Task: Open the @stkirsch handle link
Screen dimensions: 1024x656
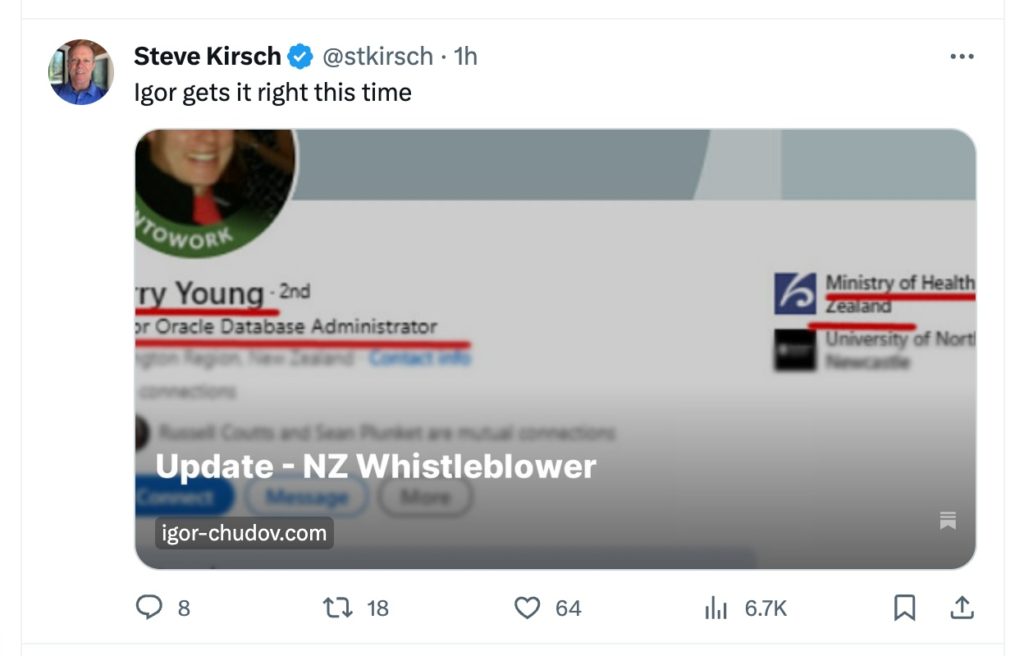Action: pos(377,57)
